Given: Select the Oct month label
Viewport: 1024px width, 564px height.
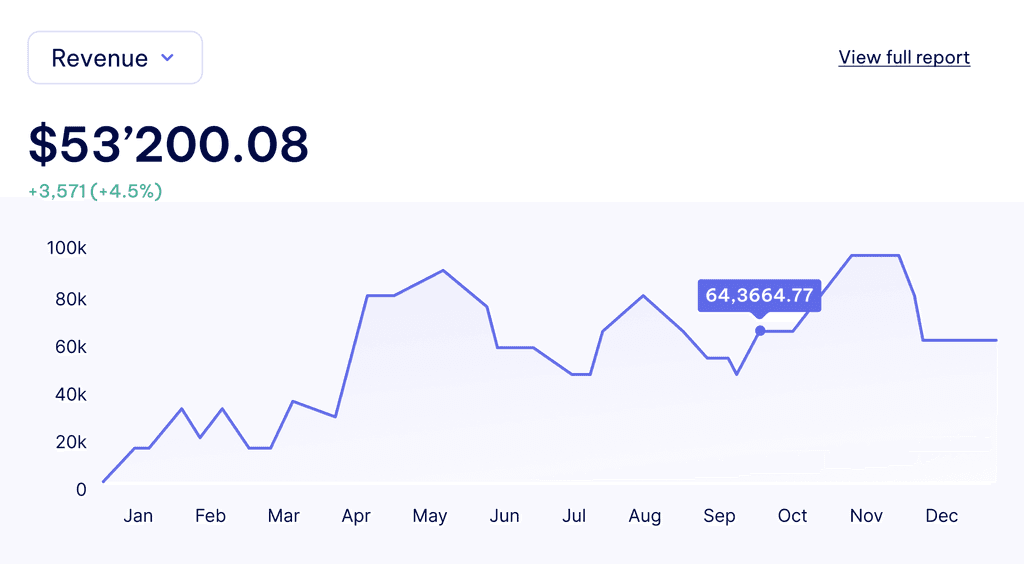Looking at the screenshot, I should (x=792, y=516).
